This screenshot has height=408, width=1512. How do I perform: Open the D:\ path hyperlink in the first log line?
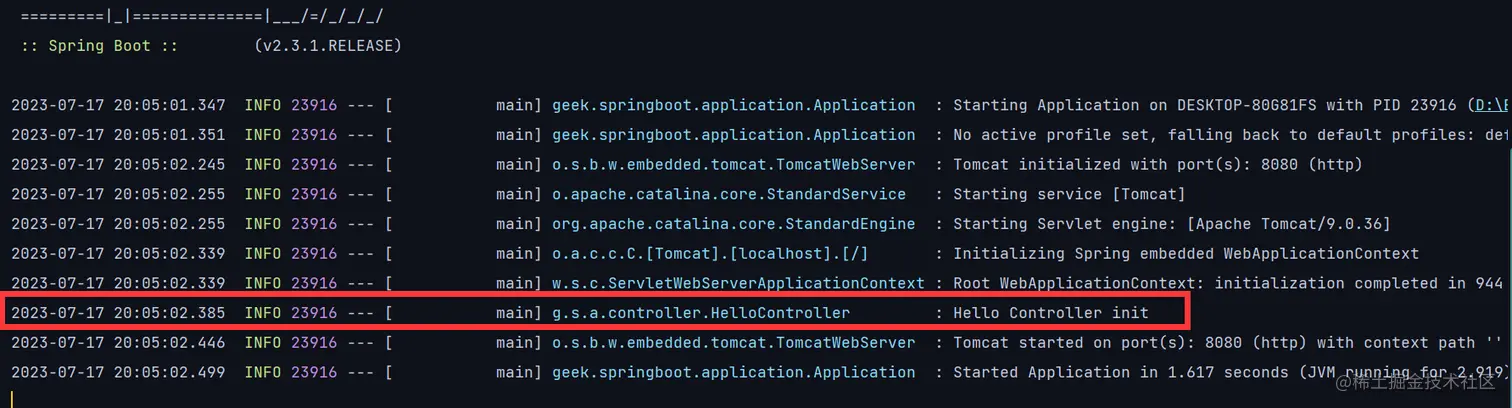1492,105
